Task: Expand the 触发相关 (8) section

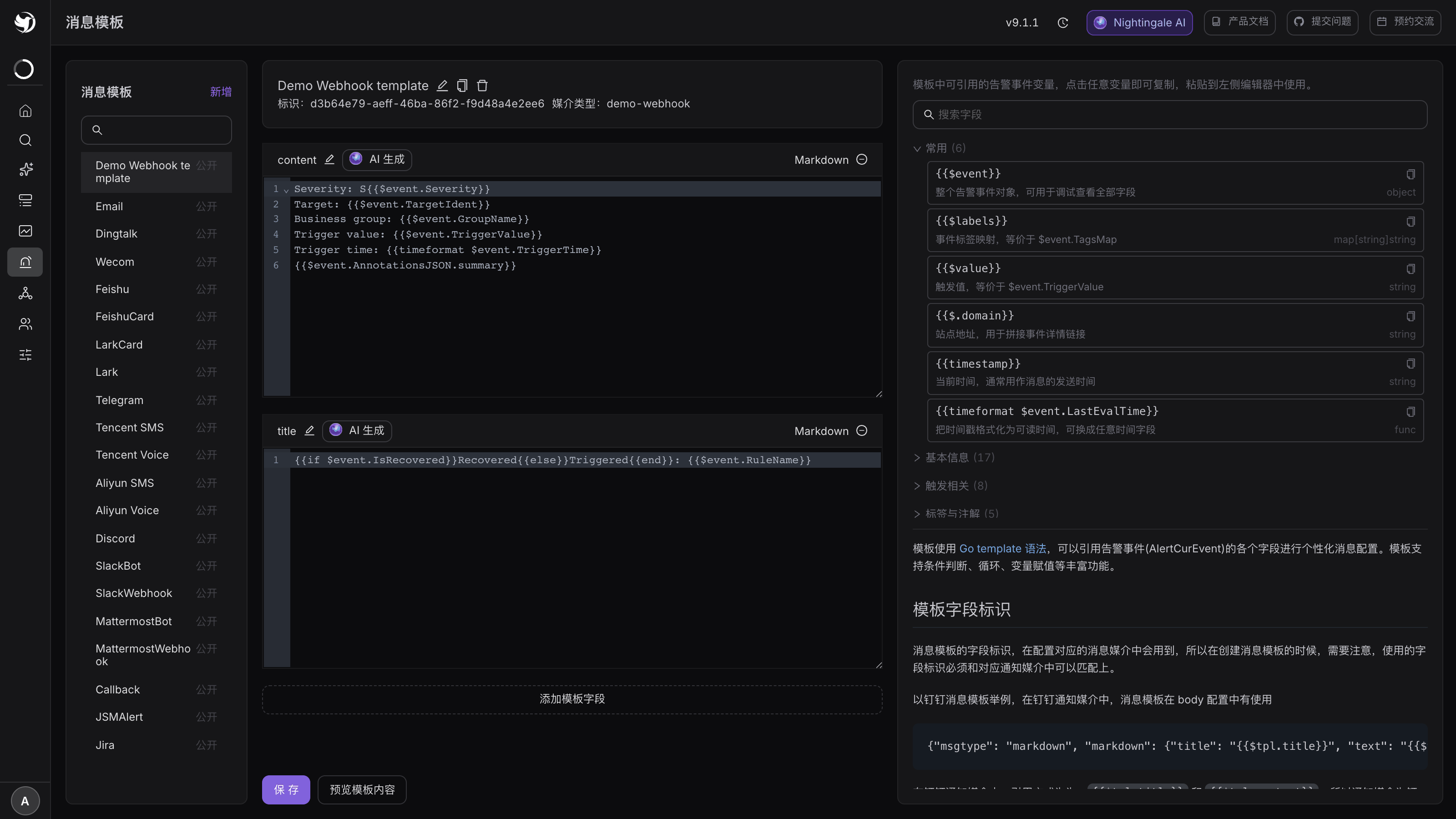Action: [950, 485]
